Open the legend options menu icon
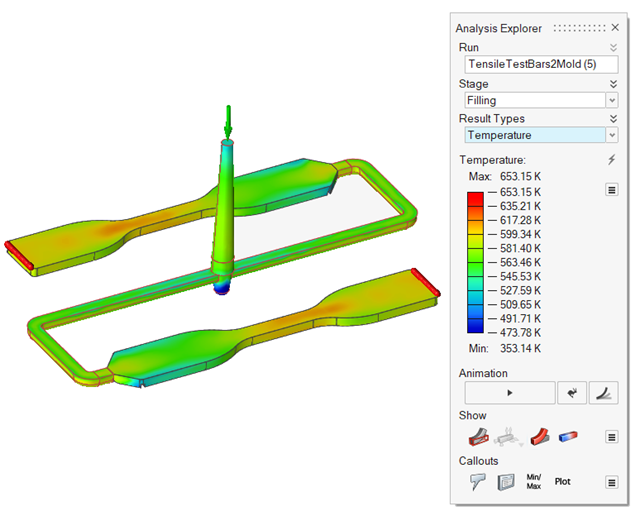The image size is (640, 516). (x=611, y=190)
